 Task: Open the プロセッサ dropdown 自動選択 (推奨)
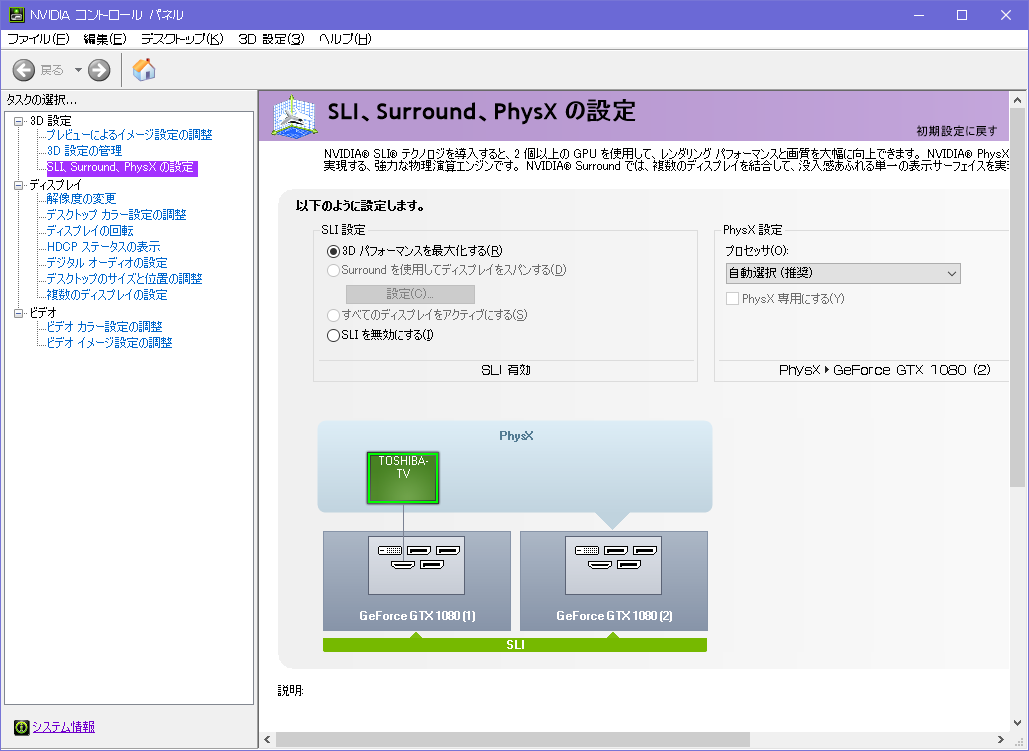(843, 273)
